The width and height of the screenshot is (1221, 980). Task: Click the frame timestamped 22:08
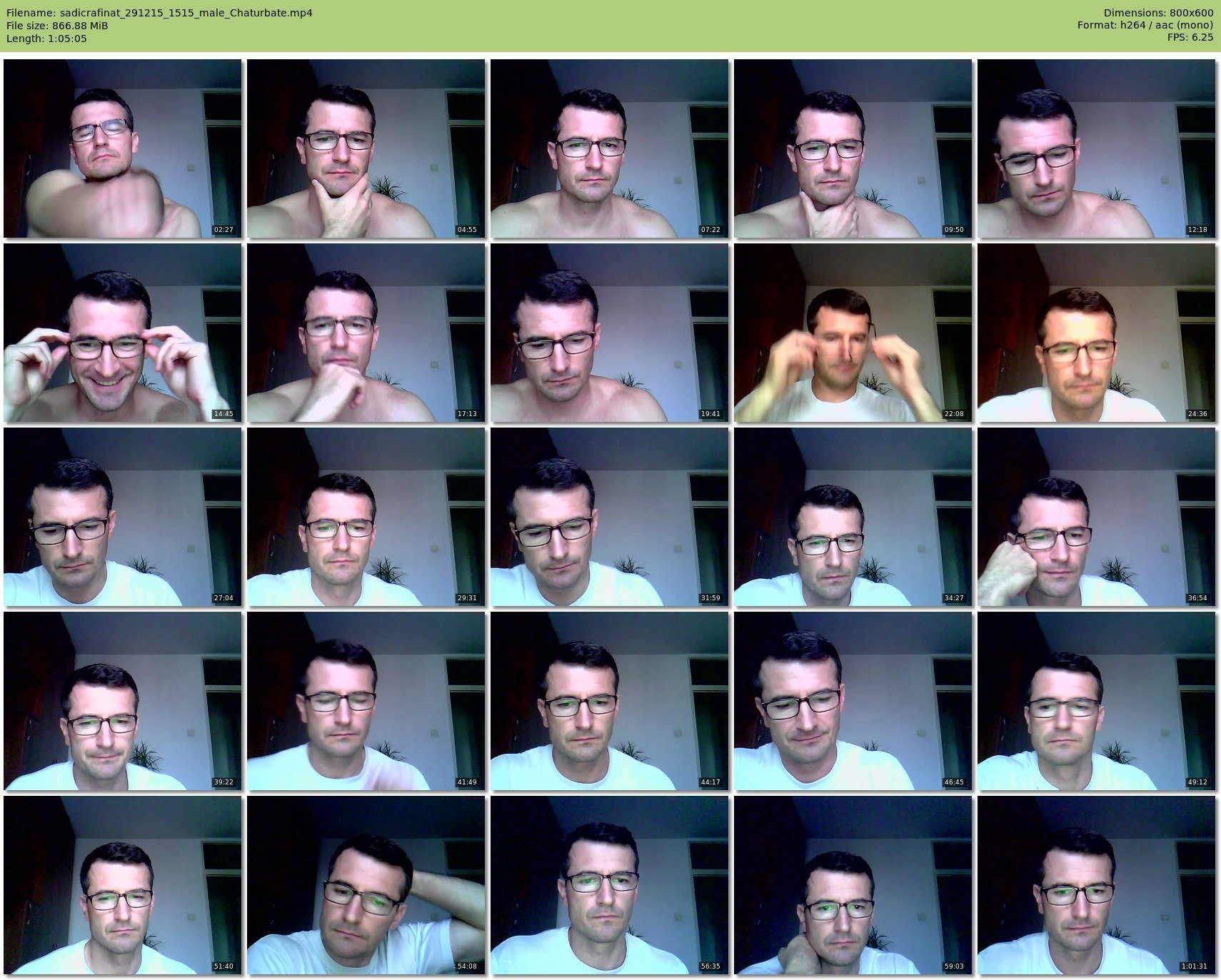point(853,333)
